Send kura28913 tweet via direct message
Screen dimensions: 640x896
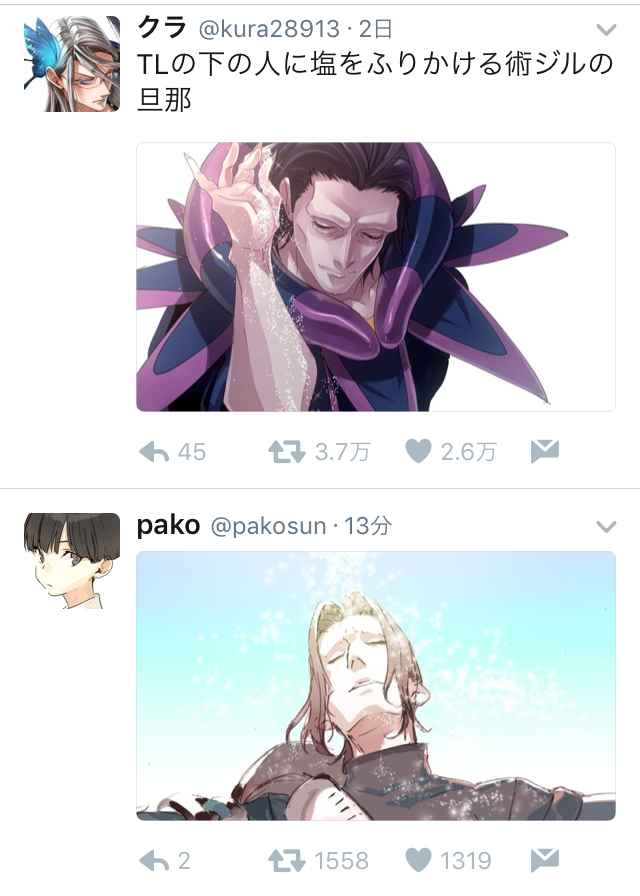click(545, 451)
